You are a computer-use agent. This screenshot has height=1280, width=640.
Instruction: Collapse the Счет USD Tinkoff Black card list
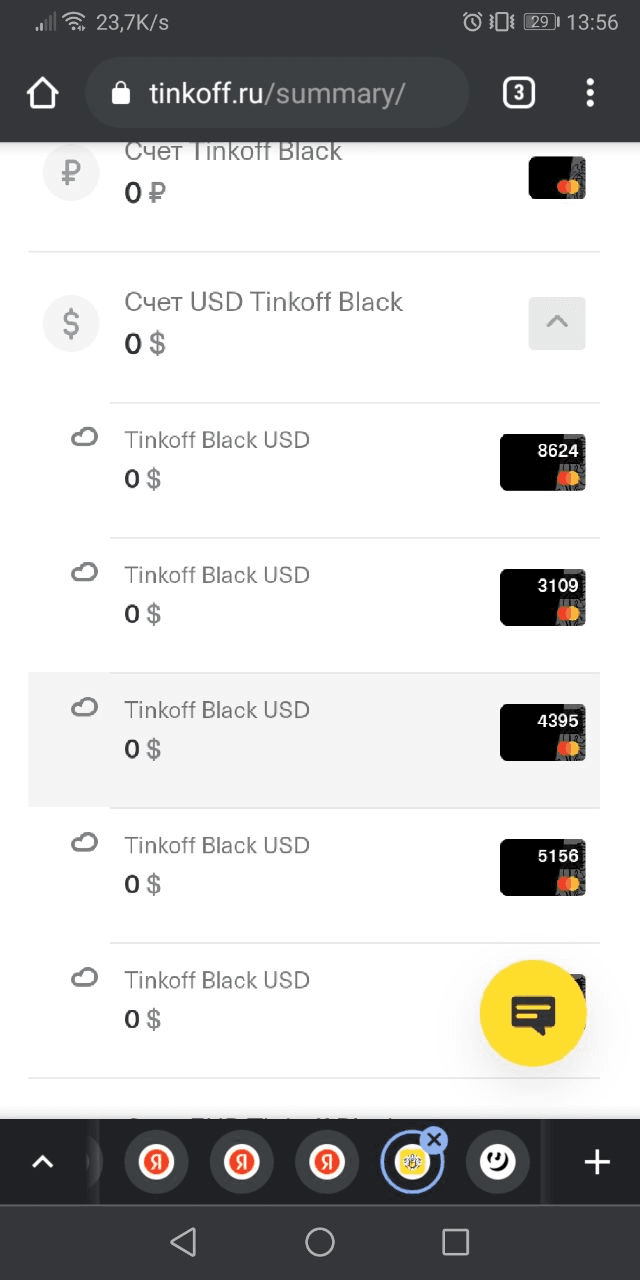point(557,322)
